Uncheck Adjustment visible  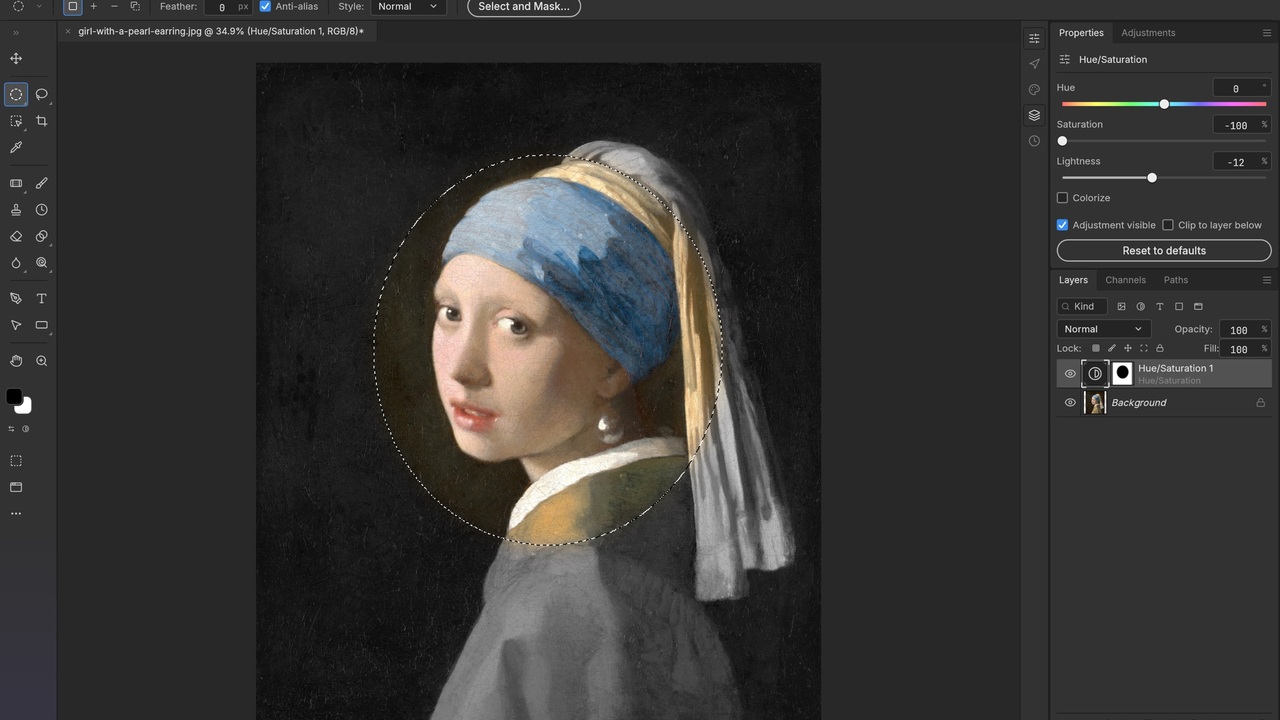click(x=1062, y=225)
